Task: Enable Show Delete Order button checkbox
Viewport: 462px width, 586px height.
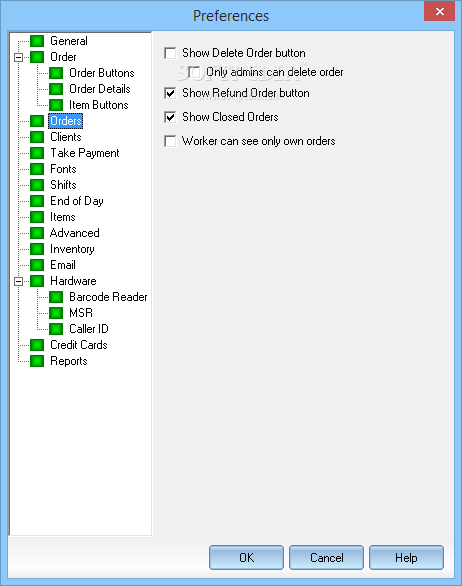Action: pos(170,53)
